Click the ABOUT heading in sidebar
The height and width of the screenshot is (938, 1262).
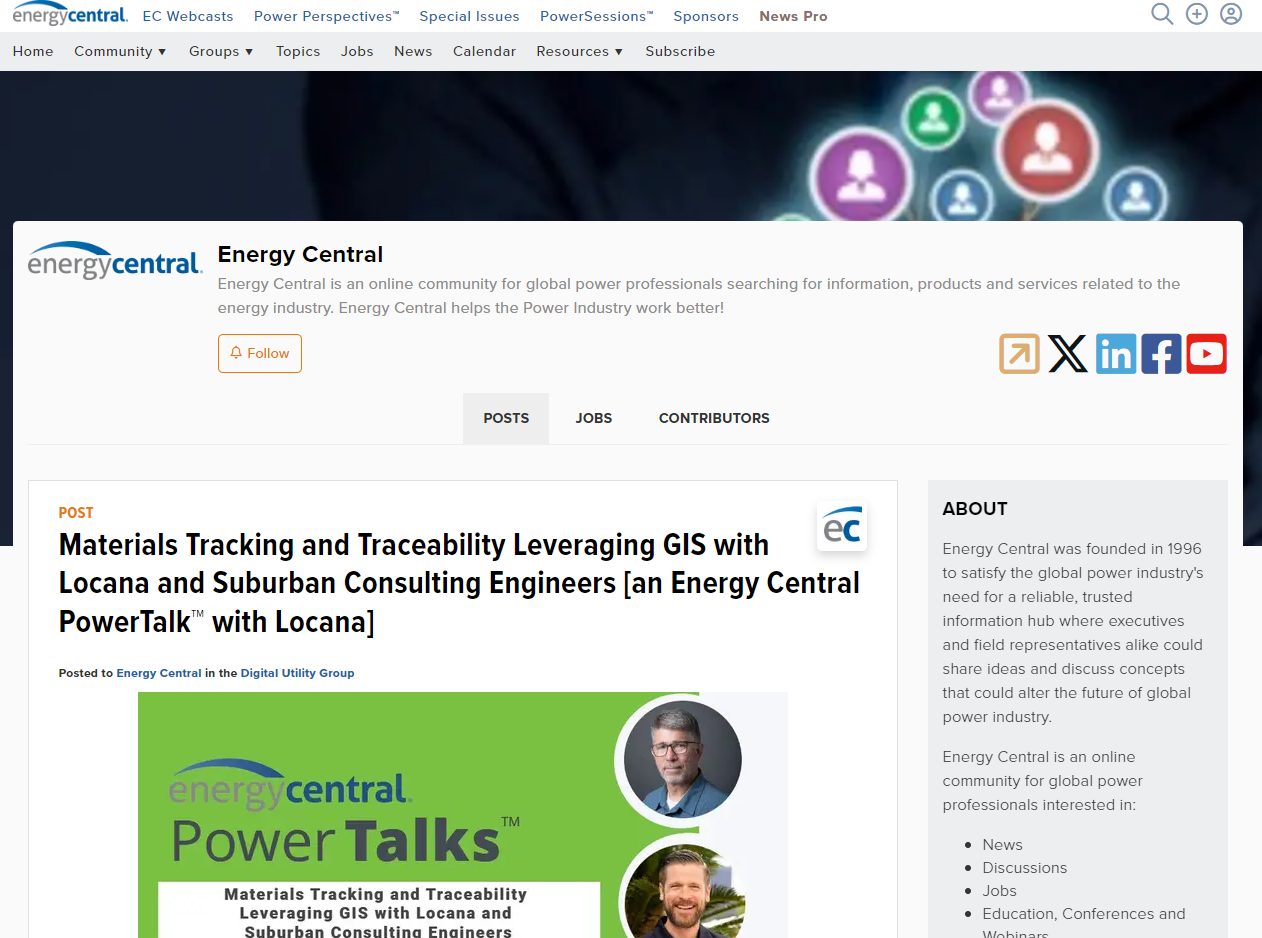click(975, 509)
